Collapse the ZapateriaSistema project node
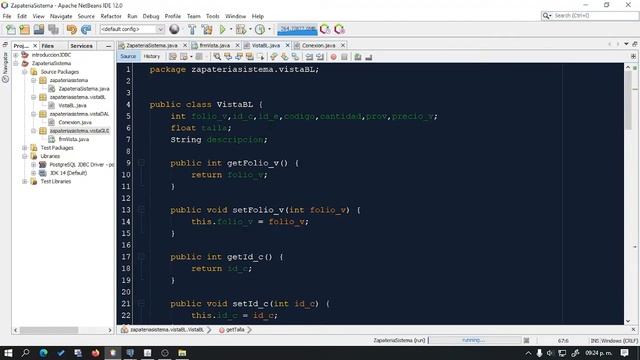 point(16,63)
